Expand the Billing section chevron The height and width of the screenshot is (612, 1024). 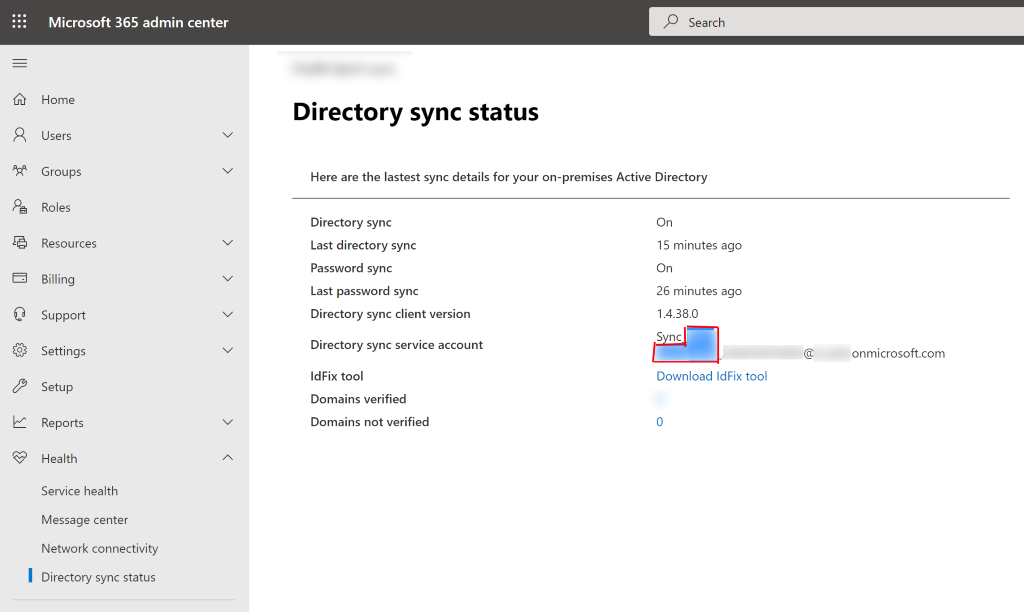tap(227, 279)
